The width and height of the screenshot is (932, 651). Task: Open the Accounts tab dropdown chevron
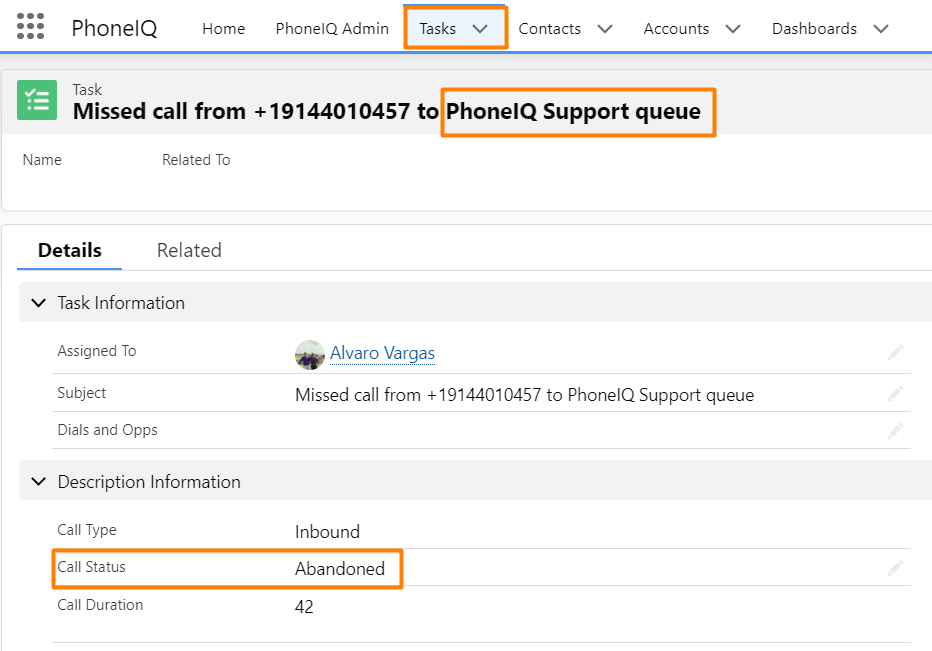[x=733, y=29]
